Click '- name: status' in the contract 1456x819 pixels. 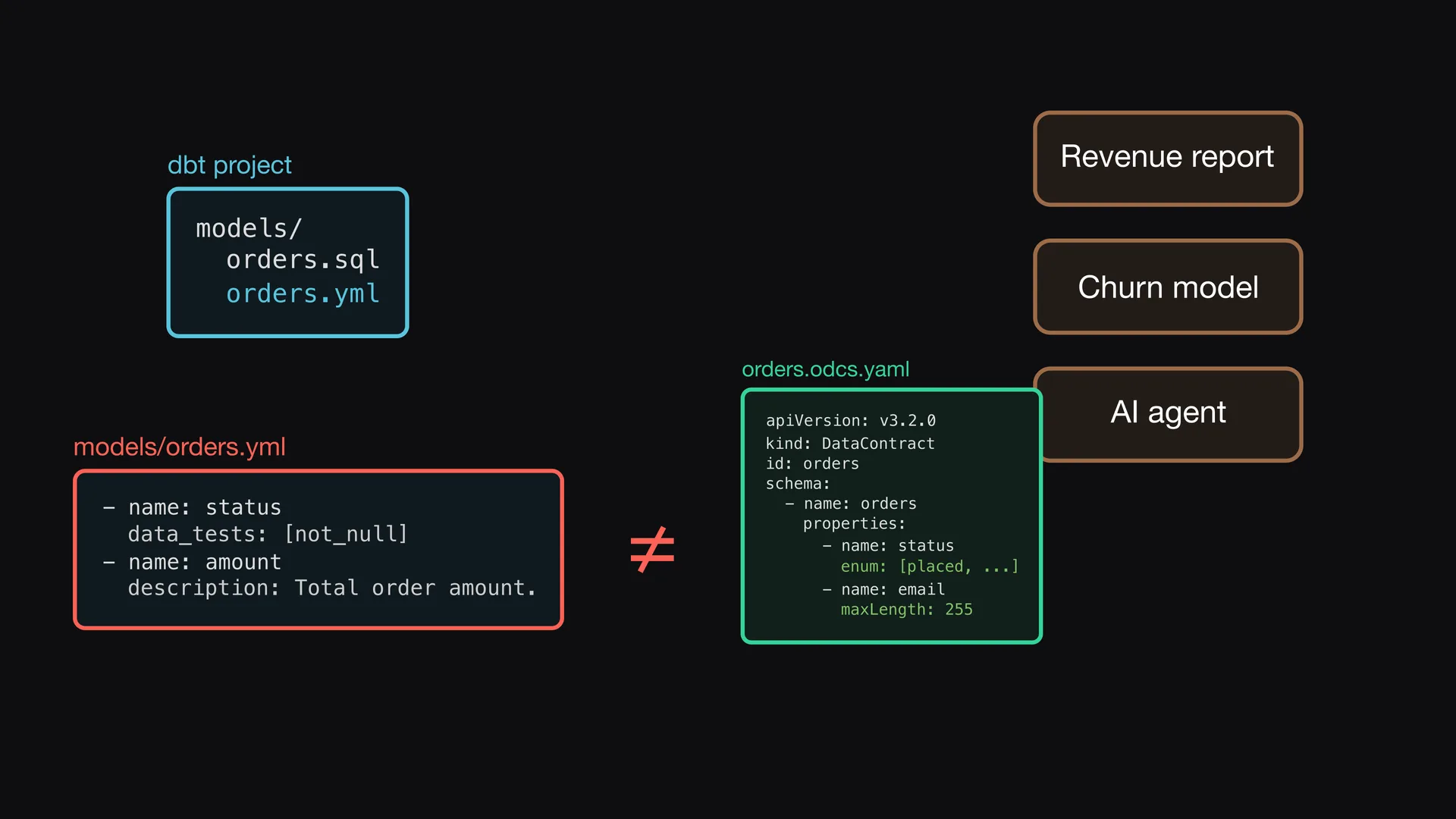point(888,546)
